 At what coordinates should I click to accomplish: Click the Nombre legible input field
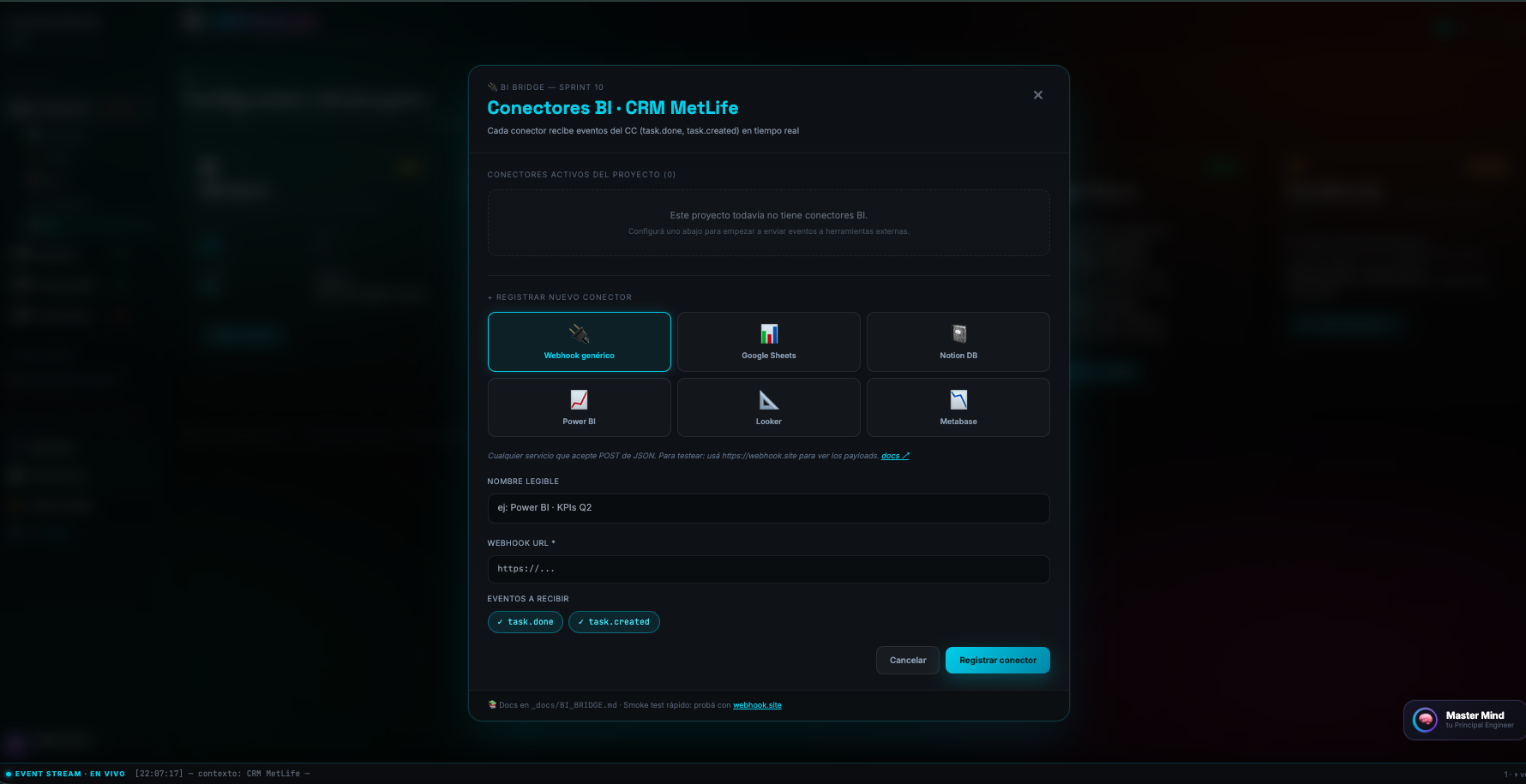(x=768, y=508)
